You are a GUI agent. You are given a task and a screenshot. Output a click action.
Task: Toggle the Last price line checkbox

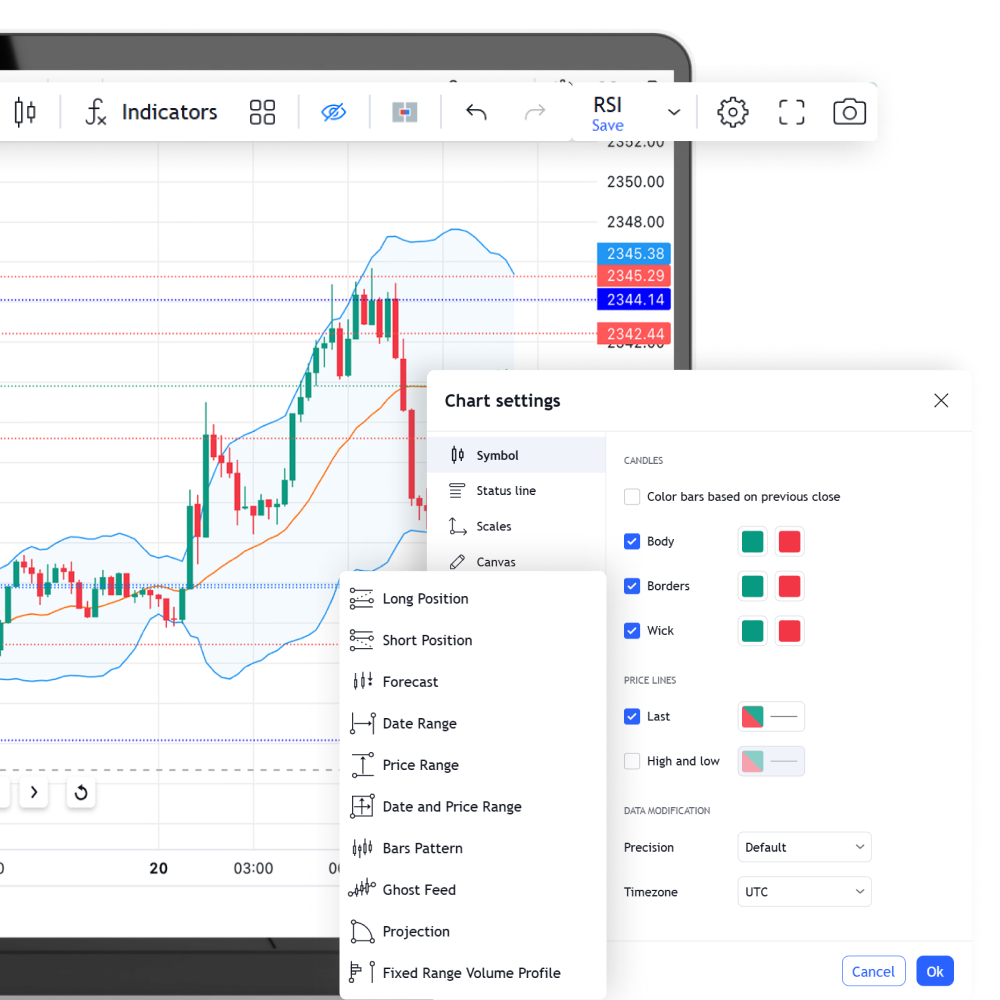point(631,716)
